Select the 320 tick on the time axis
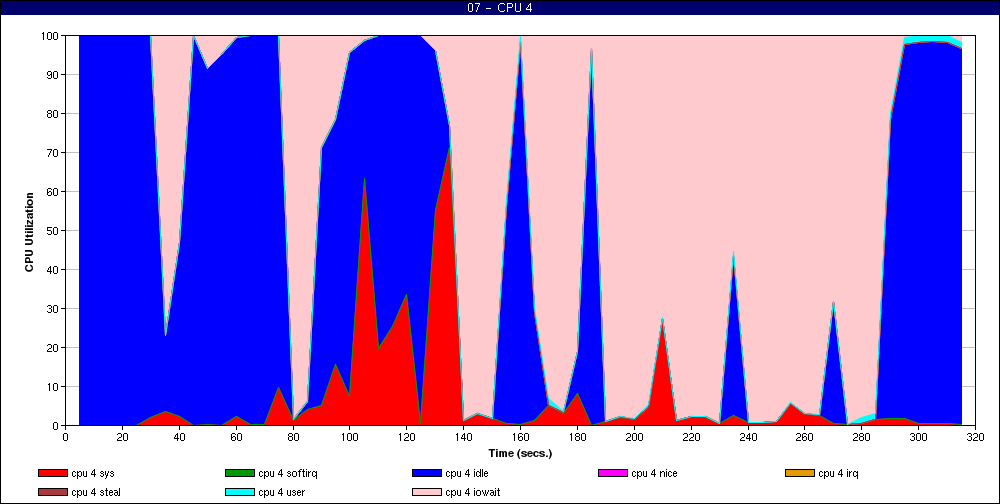Image resolution: width=1000 pixels, height=504 pixels. click(975, 436)
